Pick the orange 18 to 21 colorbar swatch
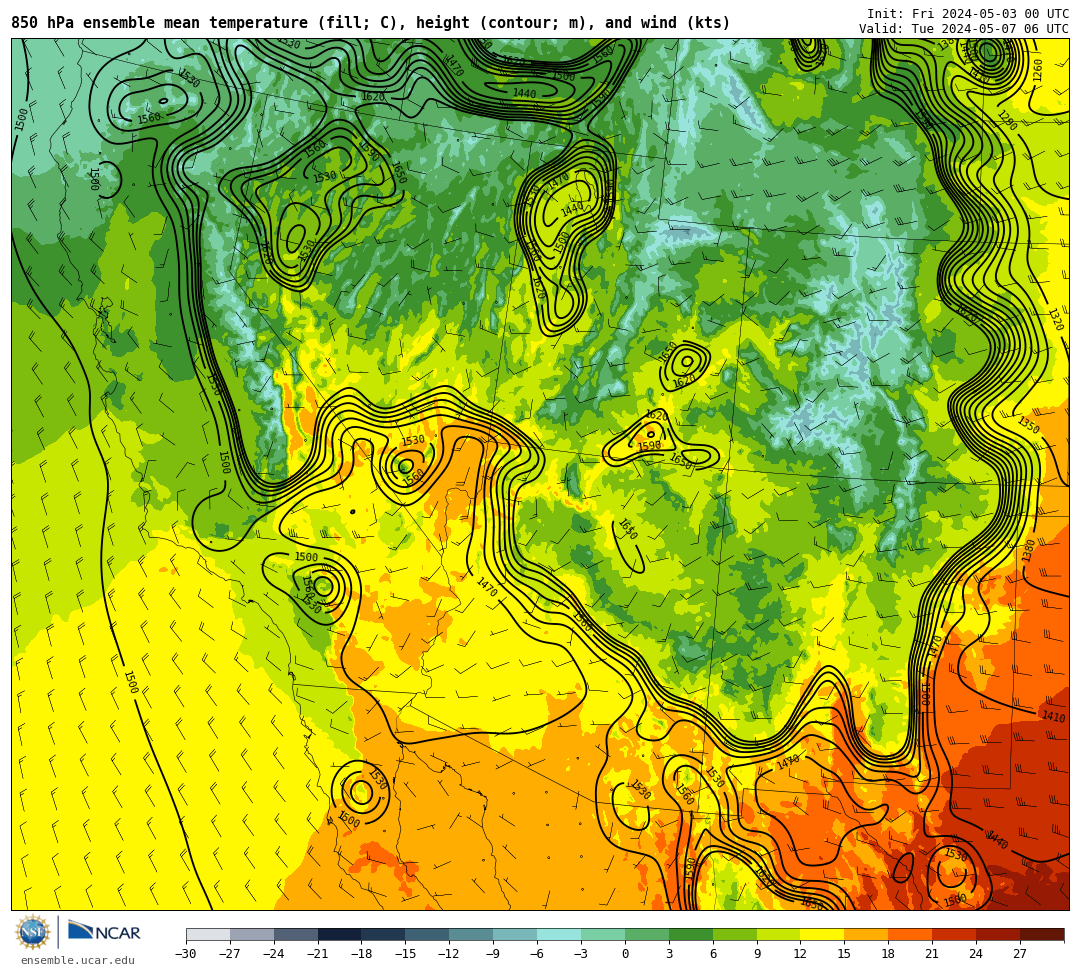 [x=911, y=934]
